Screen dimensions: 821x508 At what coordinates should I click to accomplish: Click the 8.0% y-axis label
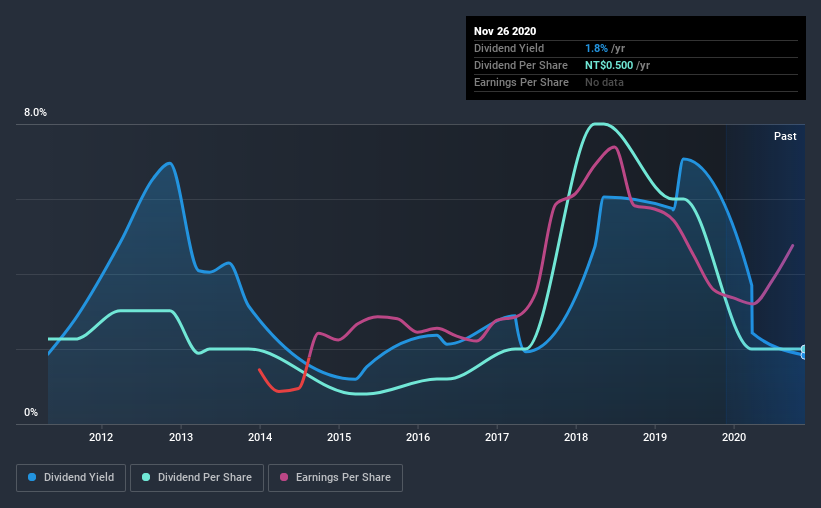tap(35, 113)
